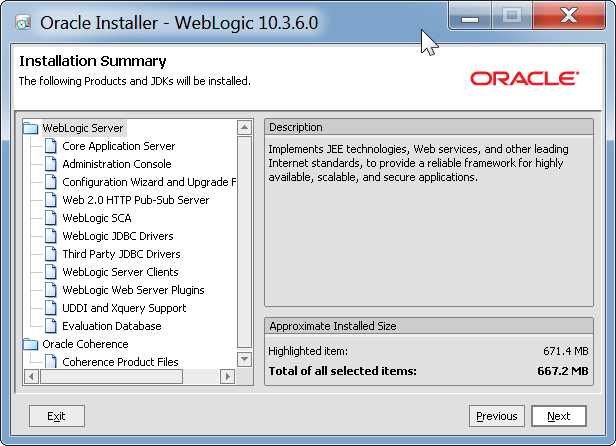Click the Oracle Installer title bar icon
616x446 pixels.
(23, 23)
